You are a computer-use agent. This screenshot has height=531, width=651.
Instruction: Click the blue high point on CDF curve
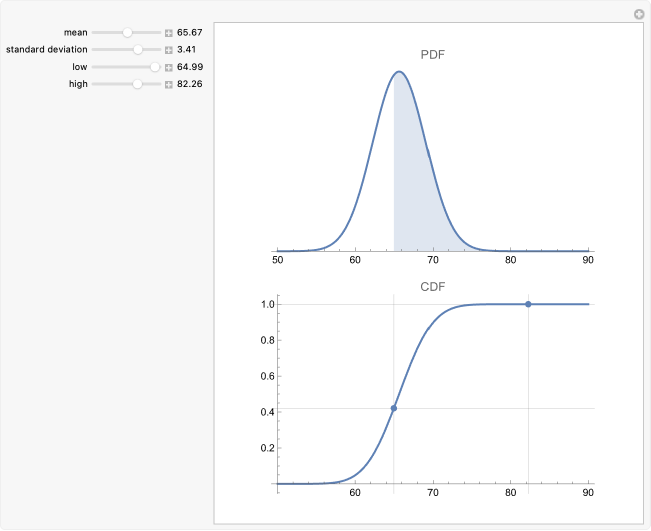tap(528, 304)
